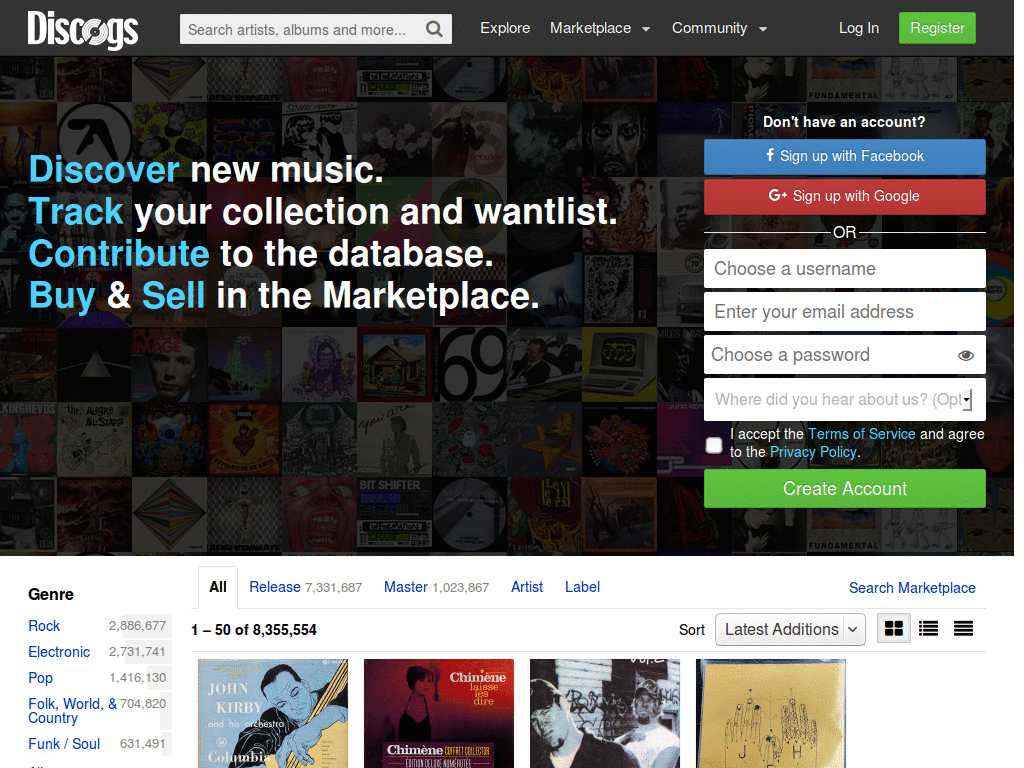This screenshot has width=1024, height=768.
Task: Filter by Funk / Soul genre
Action: click(x=64, y=744)
